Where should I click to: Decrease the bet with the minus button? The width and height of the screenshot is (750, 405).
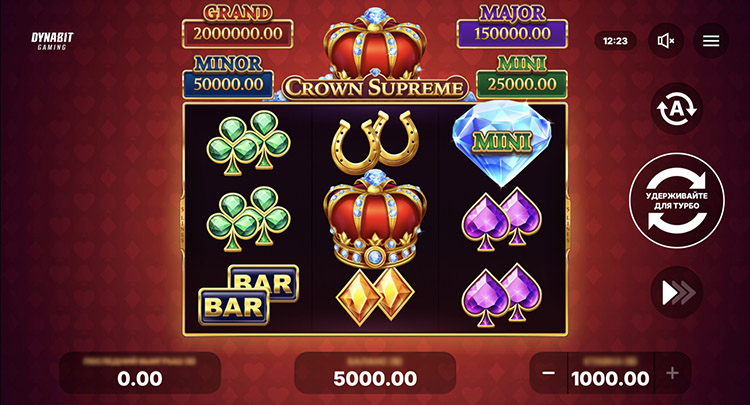point(549,373)
